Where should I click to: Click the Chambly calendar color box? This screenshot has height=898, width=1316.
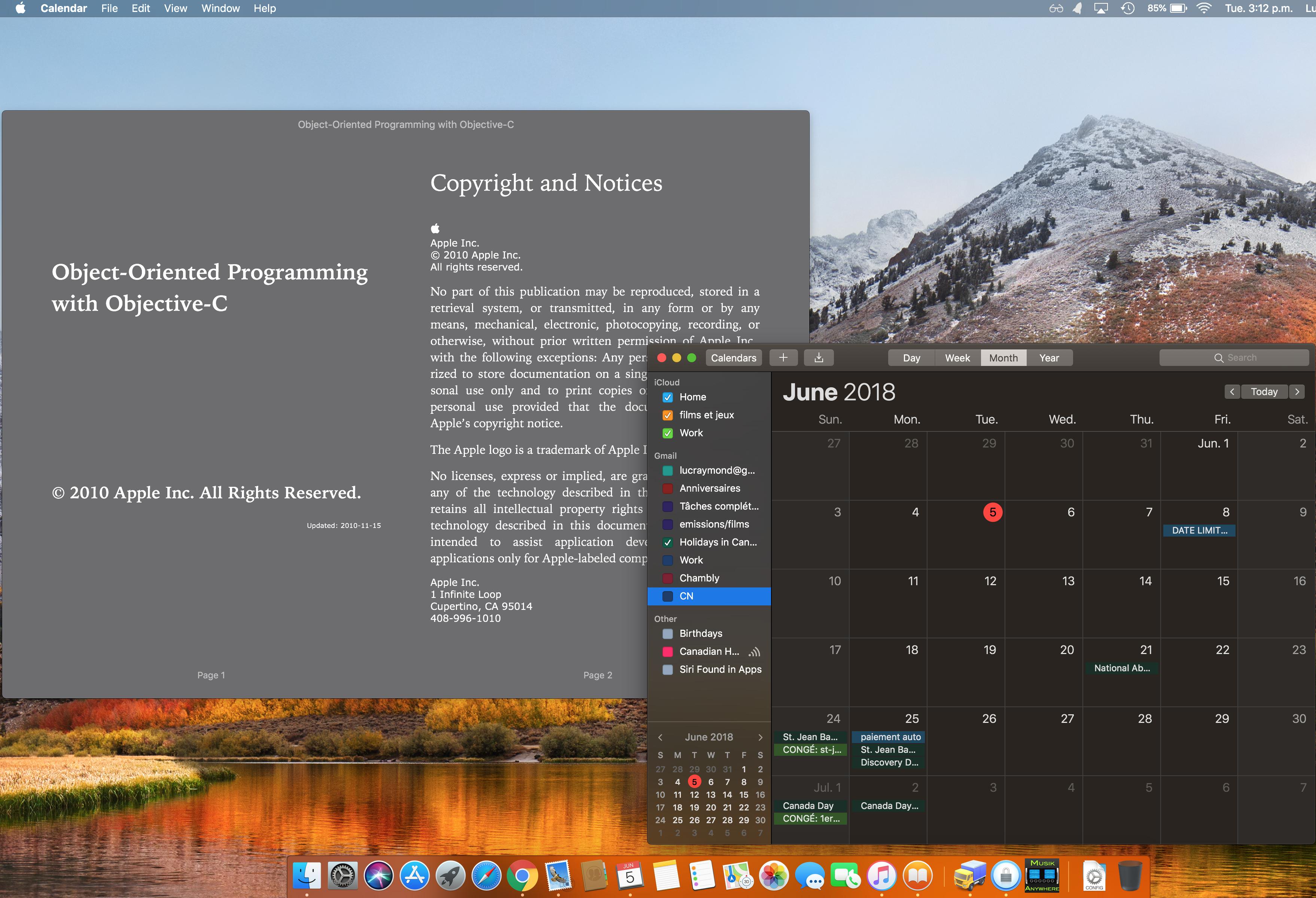[x=668, y=578]
